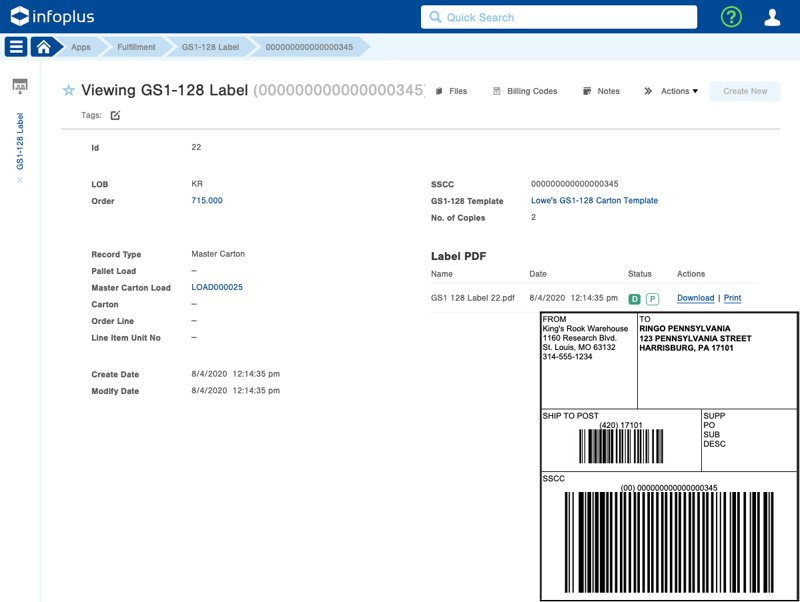The height and width of the screenshot is (602, 800).
Task: Select the Fulfillment breadcrumb tab
Action: 135,46
